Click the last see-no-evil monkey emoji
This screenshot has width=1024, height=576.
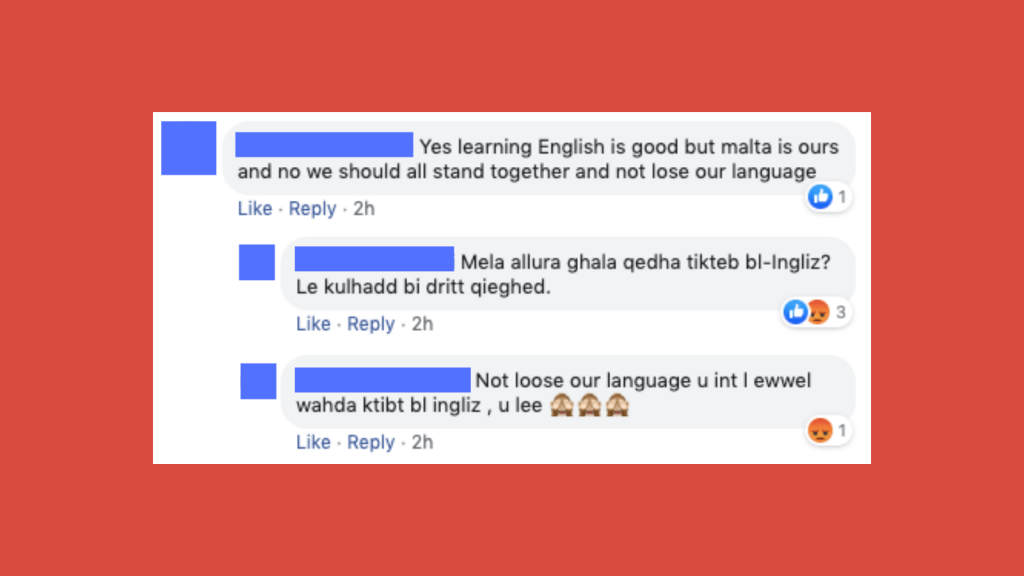pos(617,405)
